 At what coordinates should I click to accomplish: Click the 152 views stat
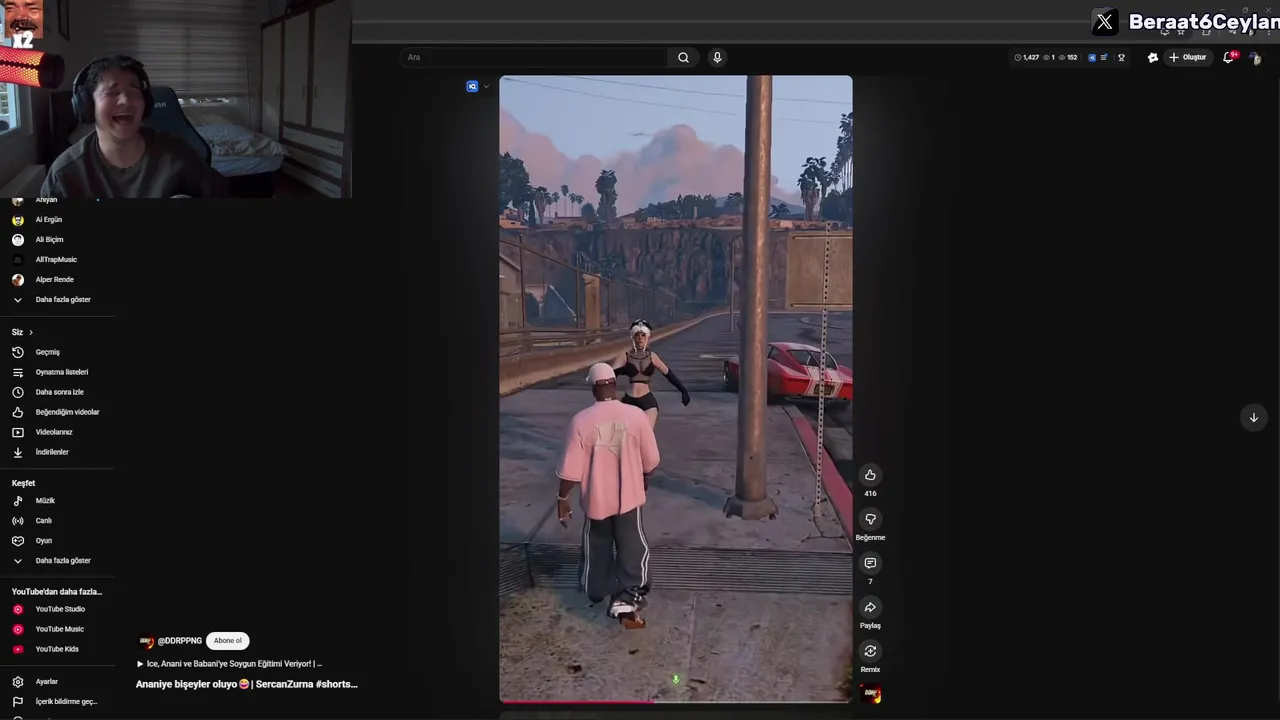point(1067,57)
